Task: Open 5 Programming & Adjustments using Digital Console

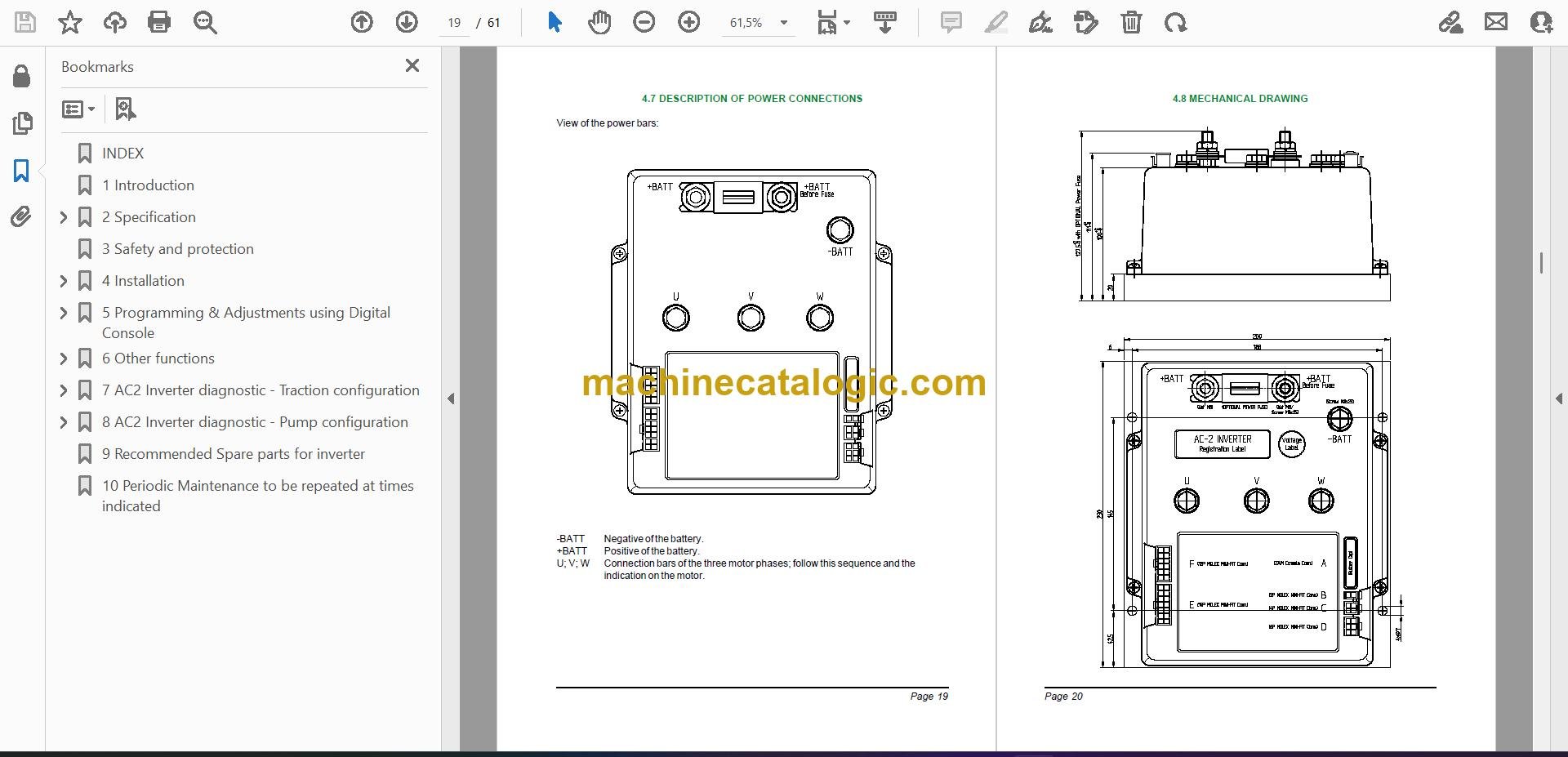Action: click(246, 323)
